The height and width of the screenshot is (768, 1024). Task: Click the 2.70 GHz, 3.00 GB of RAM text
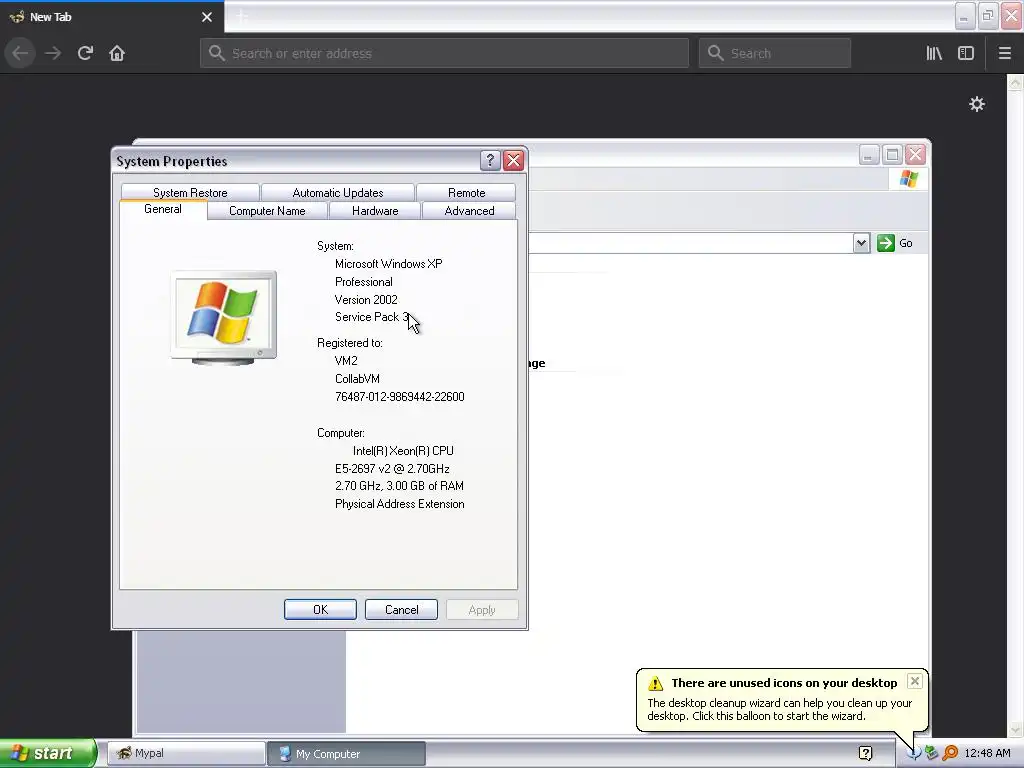point(399,486)
